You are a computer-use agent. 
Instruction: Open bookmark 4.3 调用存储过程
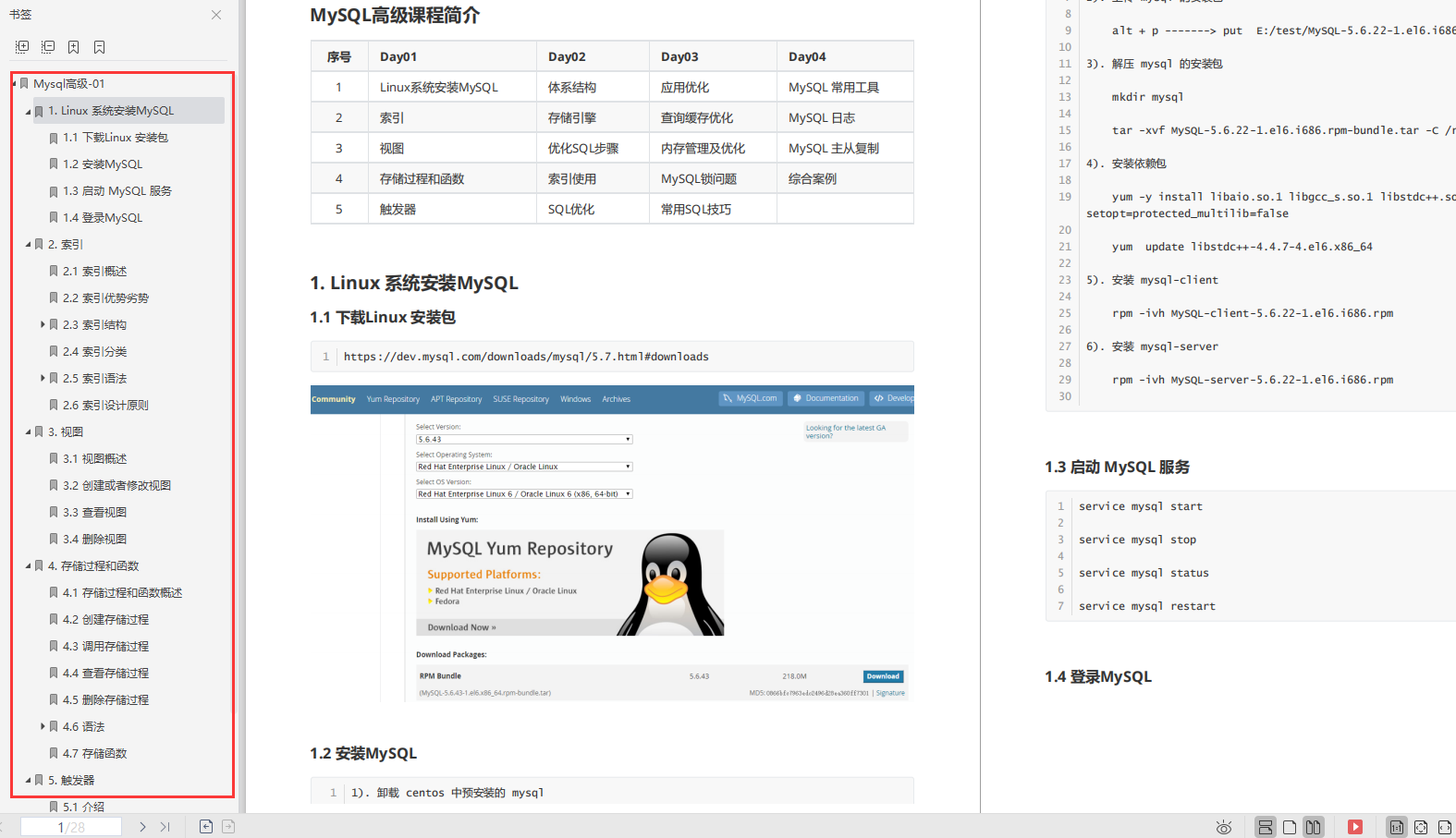(x=105, y=647)
